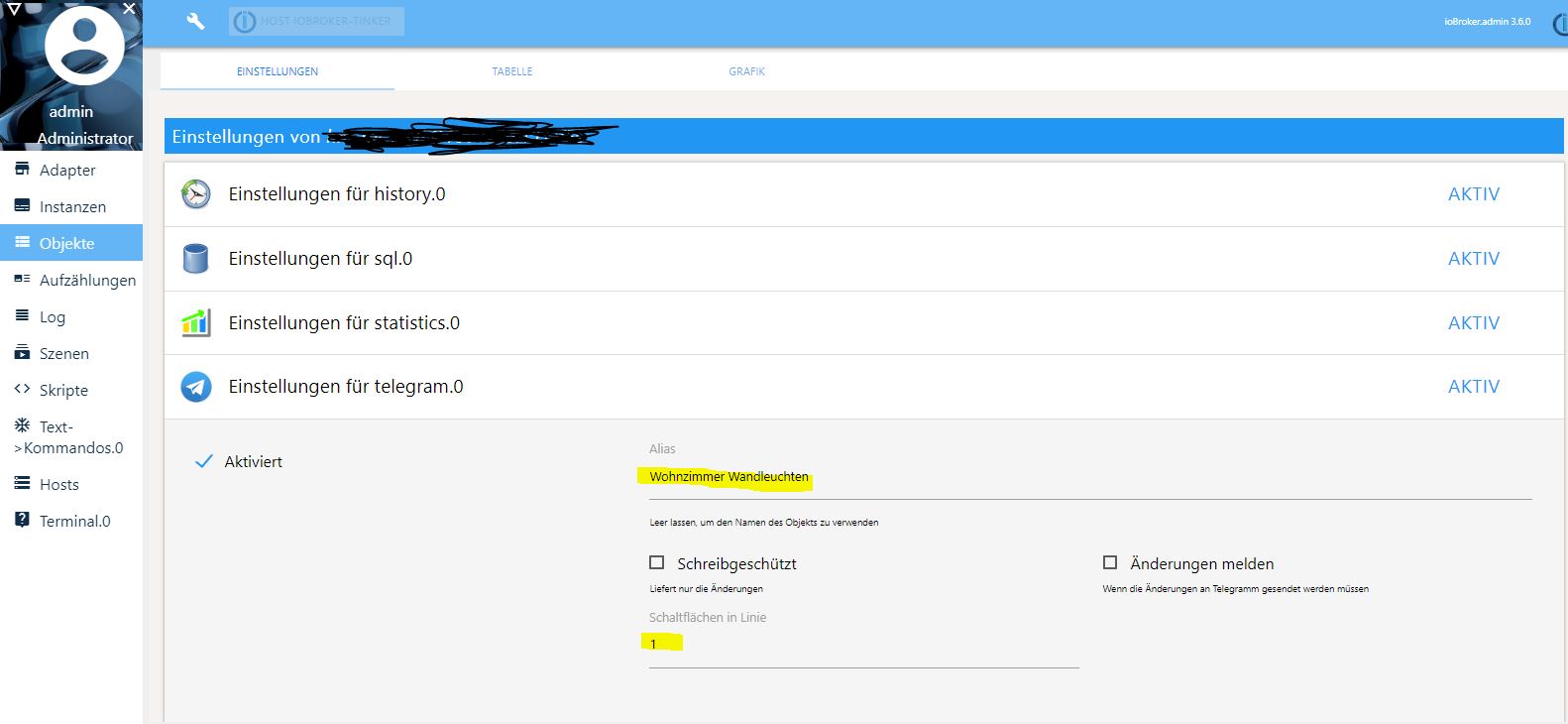Enable the Änderungen melden checkbox

click(x=1110, y=562)
